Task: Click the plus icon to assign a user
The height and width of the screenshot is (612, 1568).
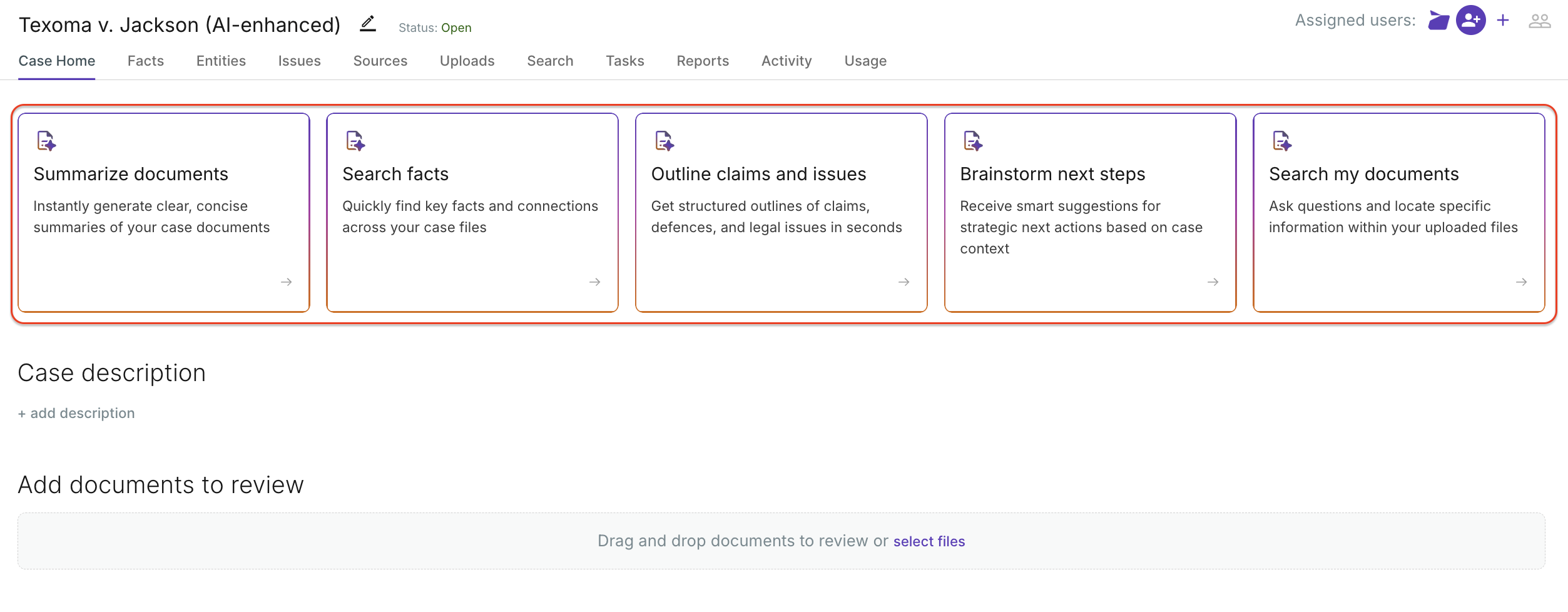Action: [x=1503, y=21]
